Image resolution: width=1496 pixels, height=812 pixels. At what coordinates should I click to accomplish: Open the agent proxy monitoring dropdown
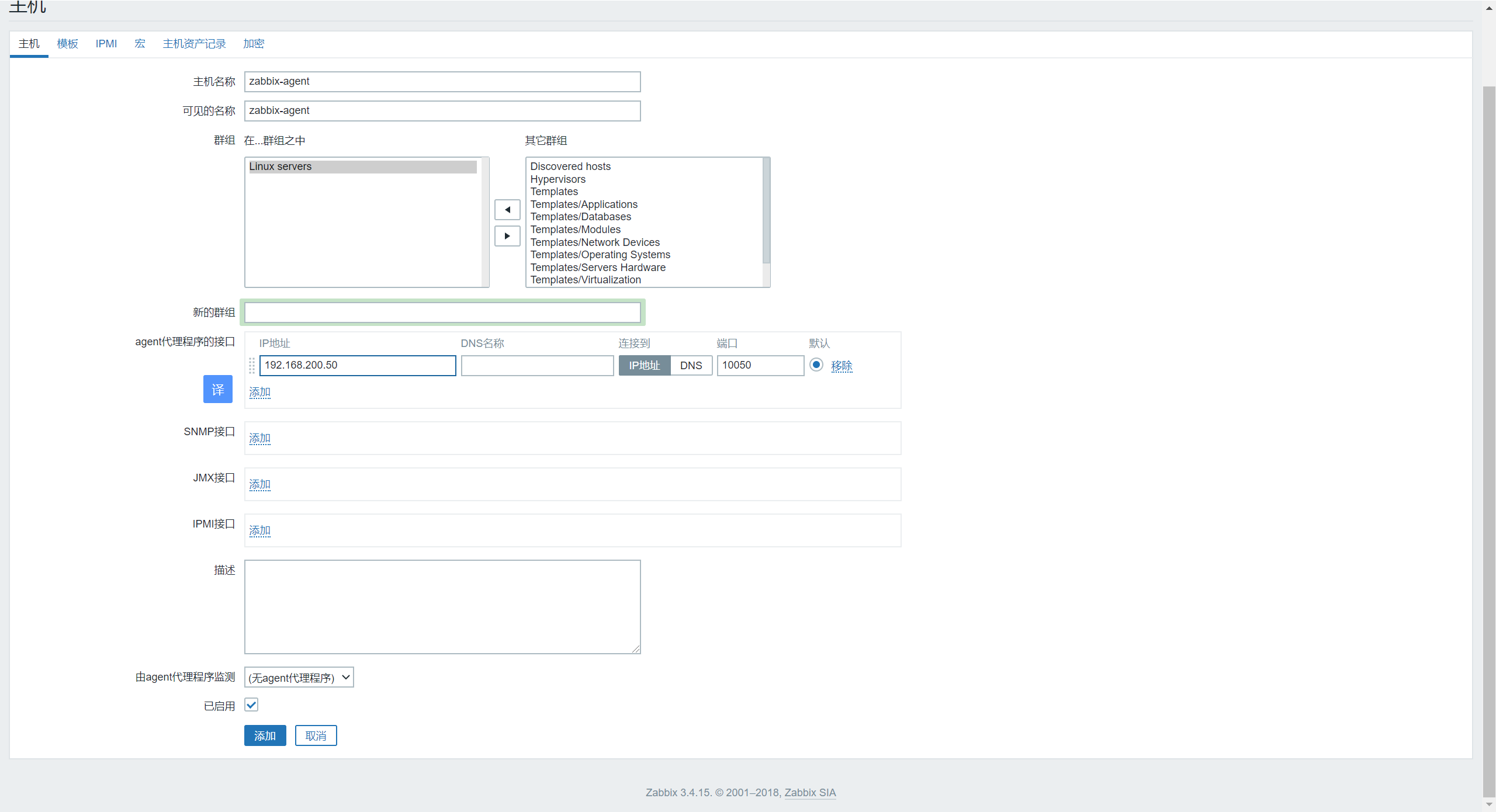tap(299, 678)
